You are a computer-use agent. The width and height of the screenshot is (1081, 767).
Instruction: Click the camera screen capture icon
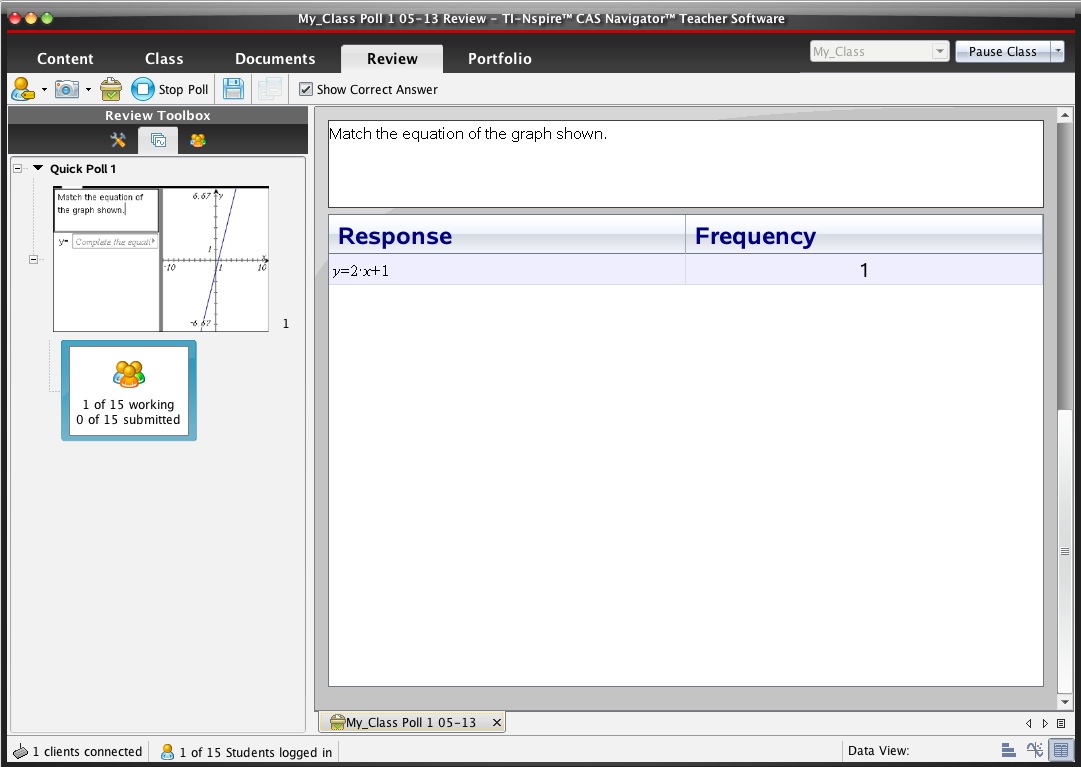coord(67,89)
